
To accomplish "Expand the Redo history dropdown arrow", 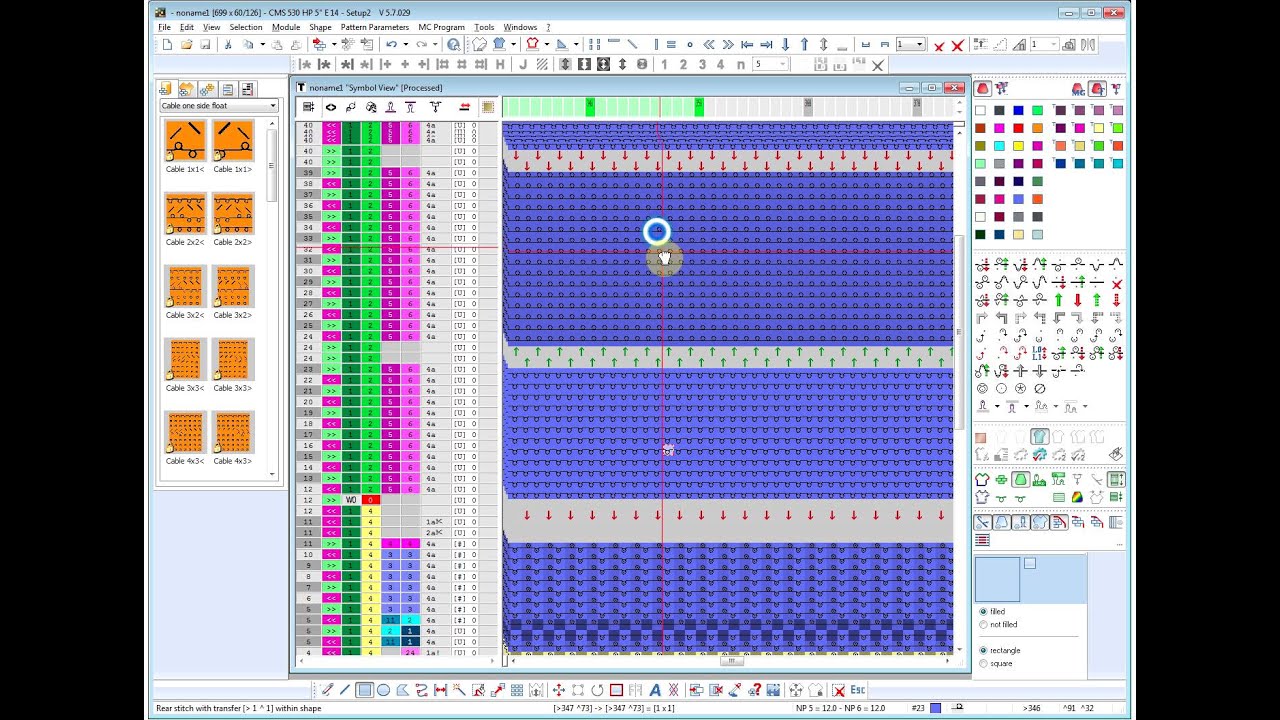I will tap(435, 45).
